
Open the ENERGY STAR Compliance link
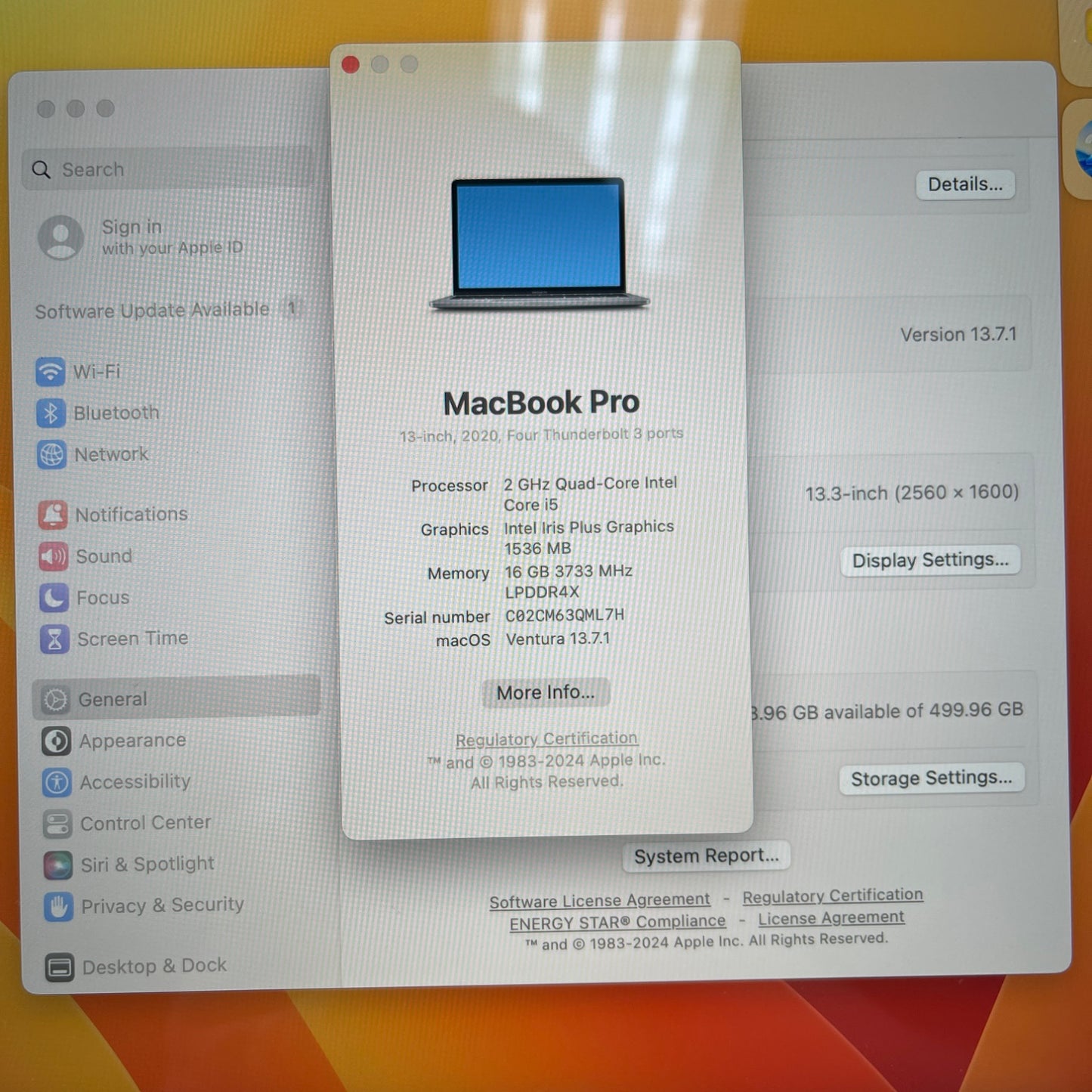[x=617, y=923]
